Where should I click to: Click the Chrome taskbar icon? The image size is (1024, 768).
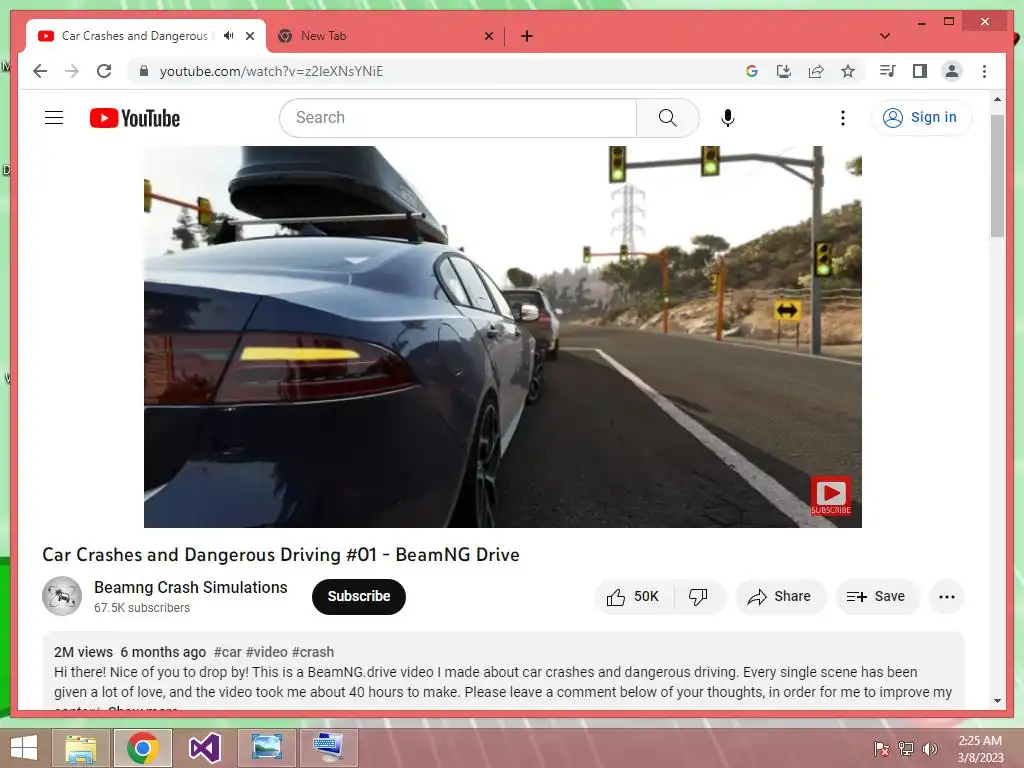click(x=143, y=748)
